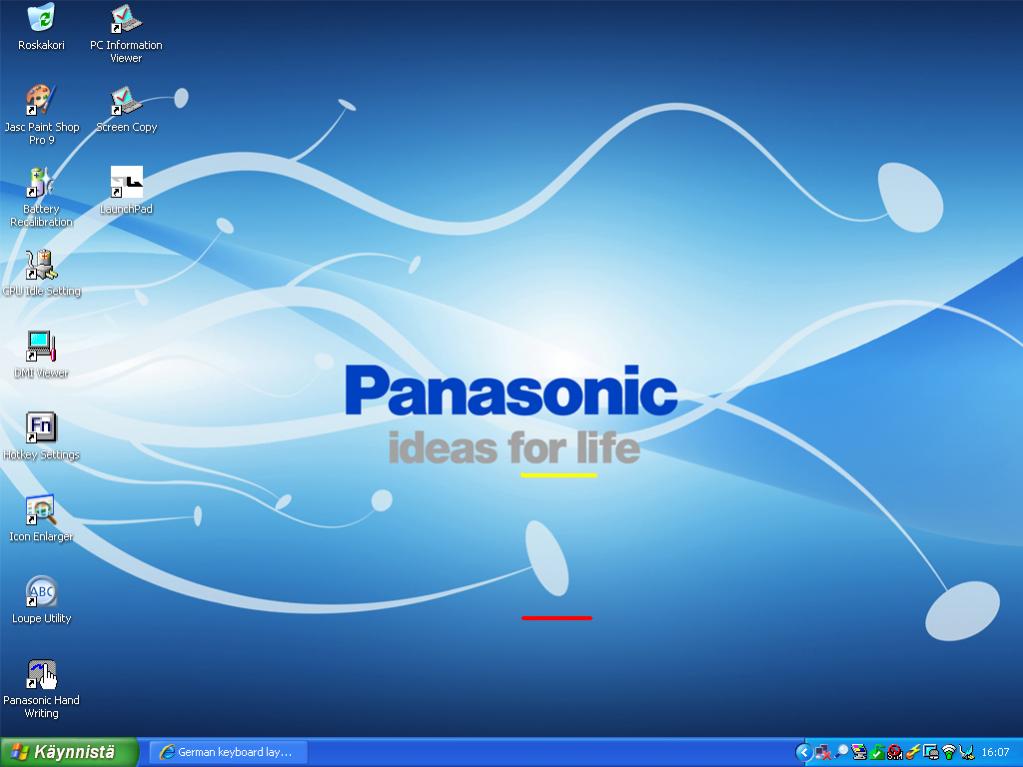Select the PC Information Viewer shortcut
The image size is (1023, 767).
(x=126, y=33)
